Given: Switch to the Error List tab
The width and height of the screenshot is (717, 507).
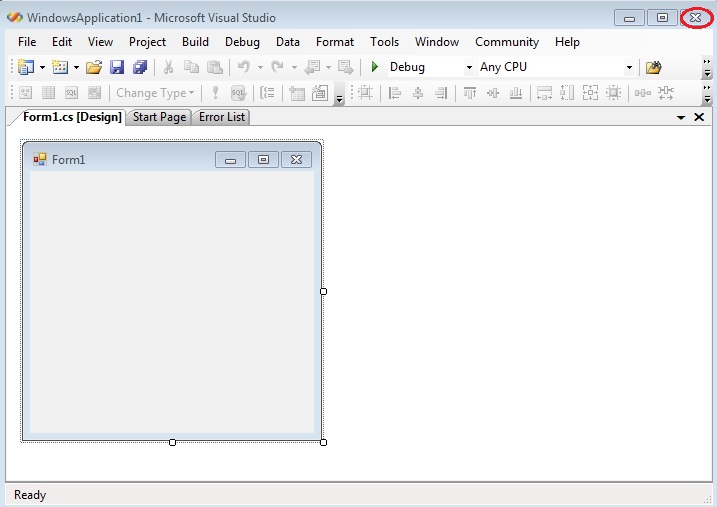Looking at the screenshot, I should (222, 117).
